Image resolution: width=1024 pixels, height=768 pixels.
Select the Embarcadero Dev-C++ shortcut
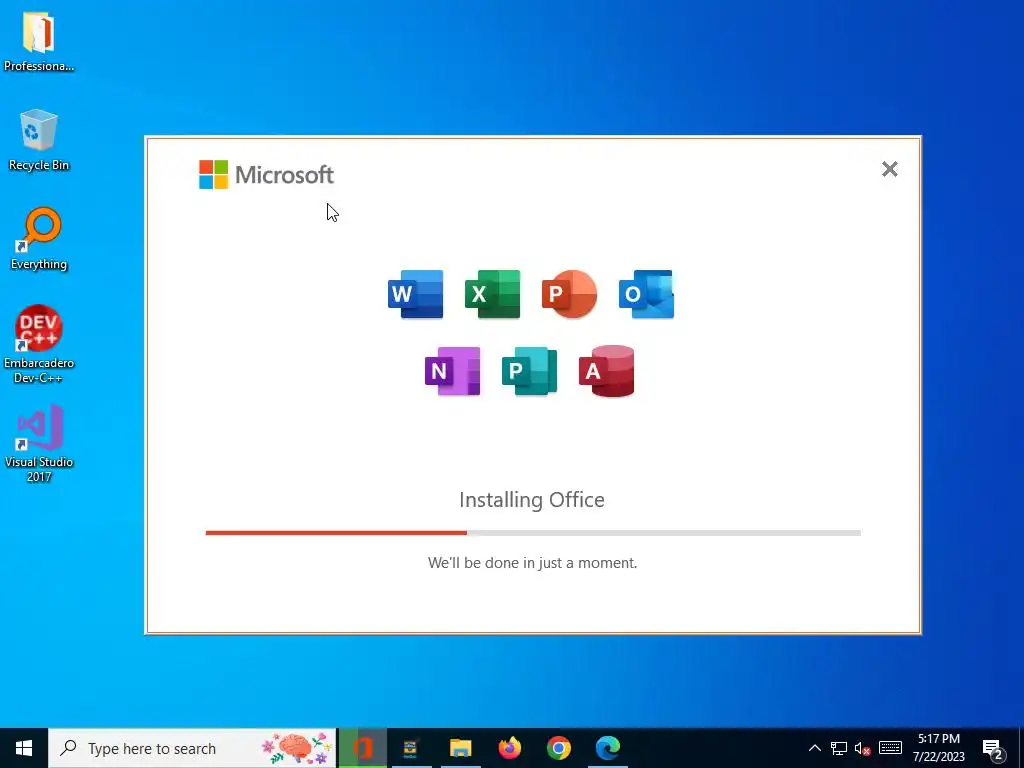[39, 344]
